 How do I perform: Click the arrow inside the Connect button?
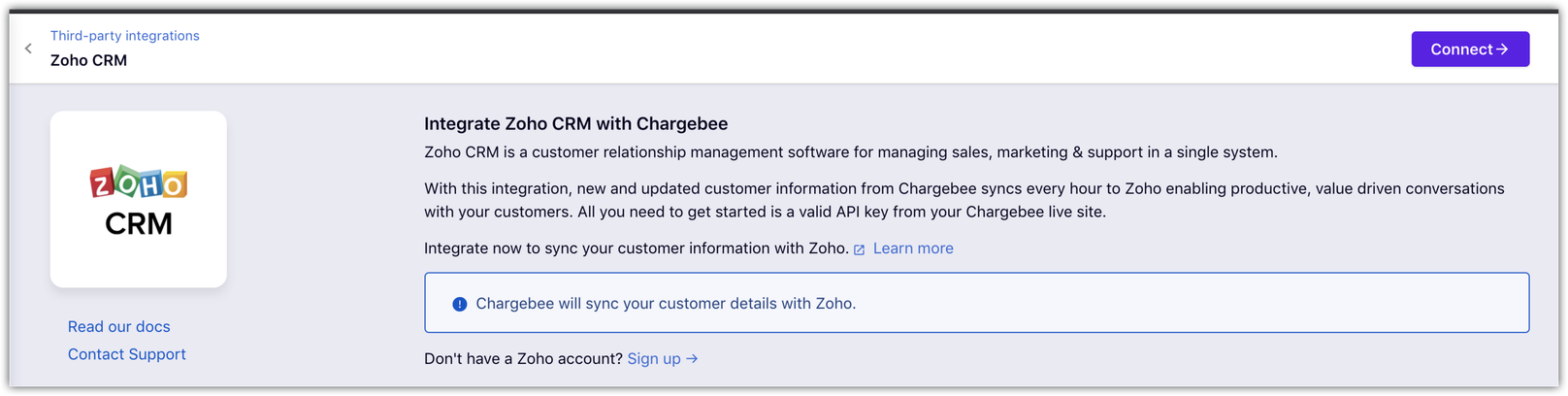(x=1502, y=49)
